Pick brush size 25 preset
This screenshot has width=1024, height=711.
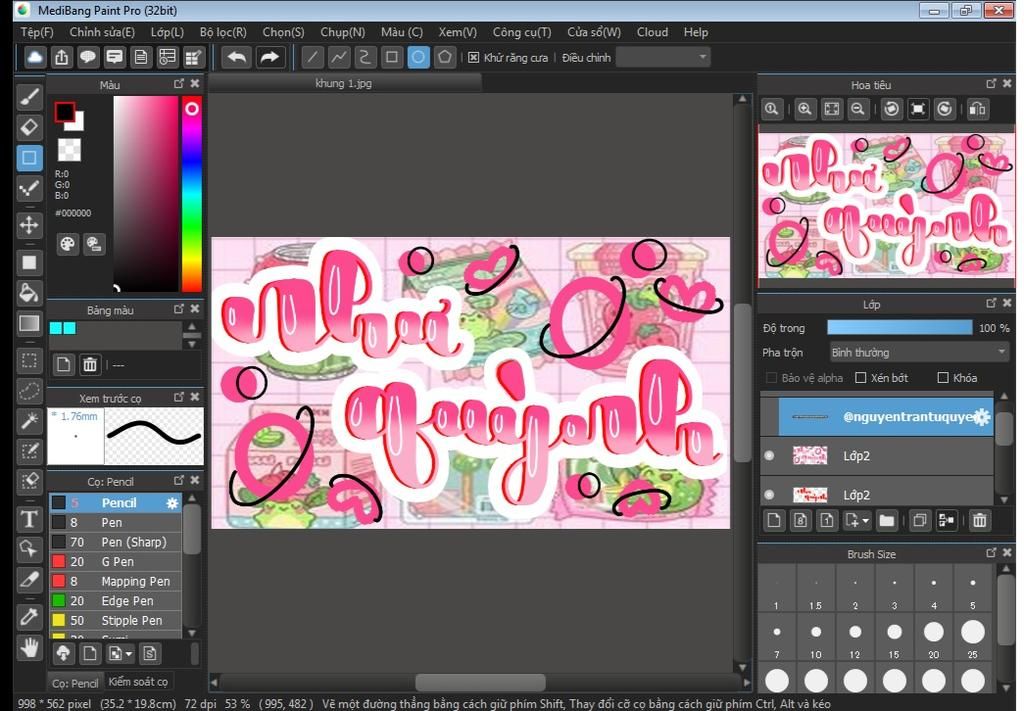pos(972,638)
